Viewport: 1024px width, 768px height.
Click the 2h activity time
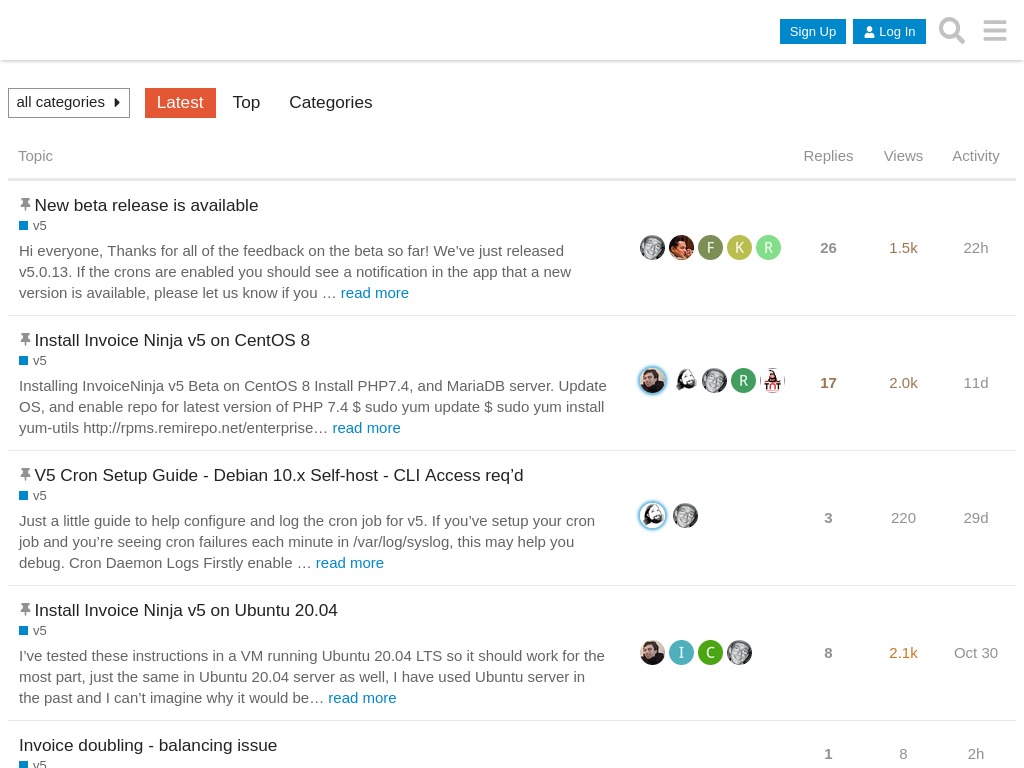coord(976,754)
